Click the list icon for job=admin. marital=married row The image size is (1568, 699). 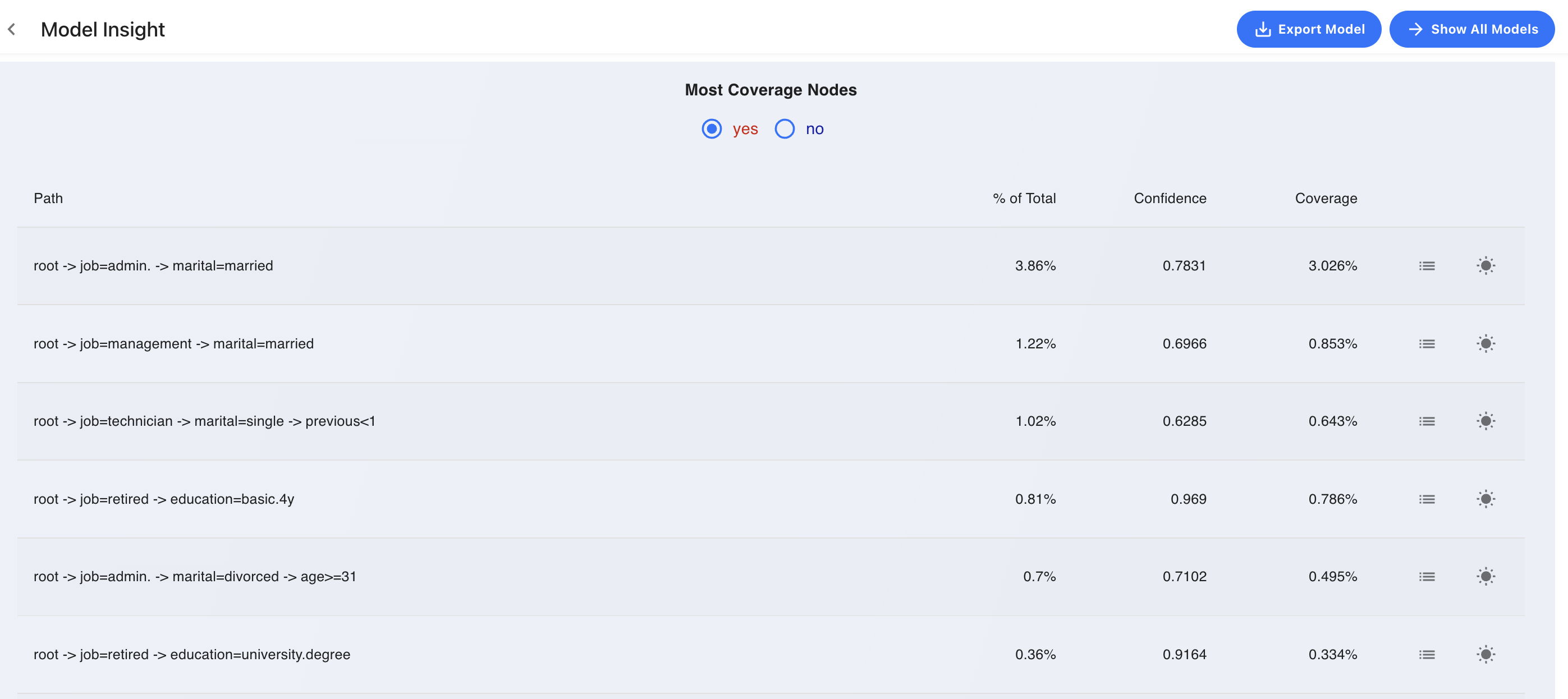(1427, 266)
